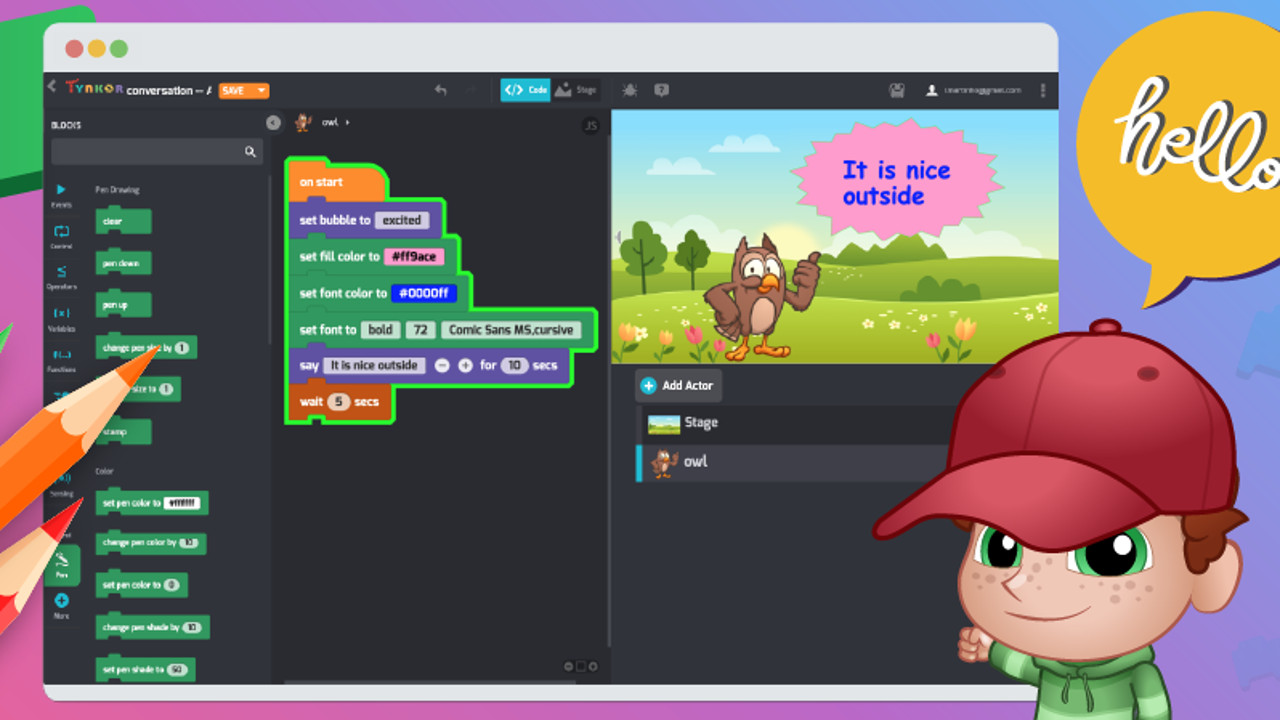Click the set pen shade to block
Screen dimensions: 1280x720
point(145,669)
